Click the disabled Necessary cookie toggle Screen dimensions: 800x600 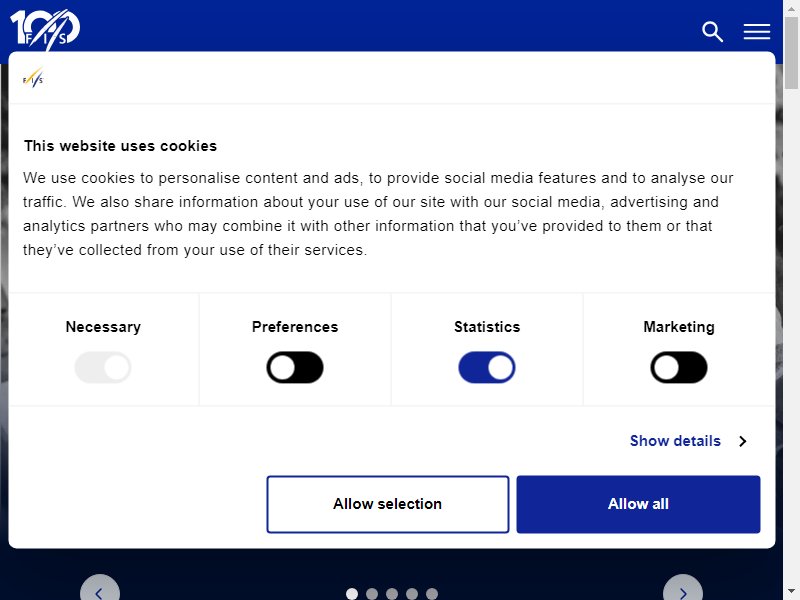[x=103, y=367]
